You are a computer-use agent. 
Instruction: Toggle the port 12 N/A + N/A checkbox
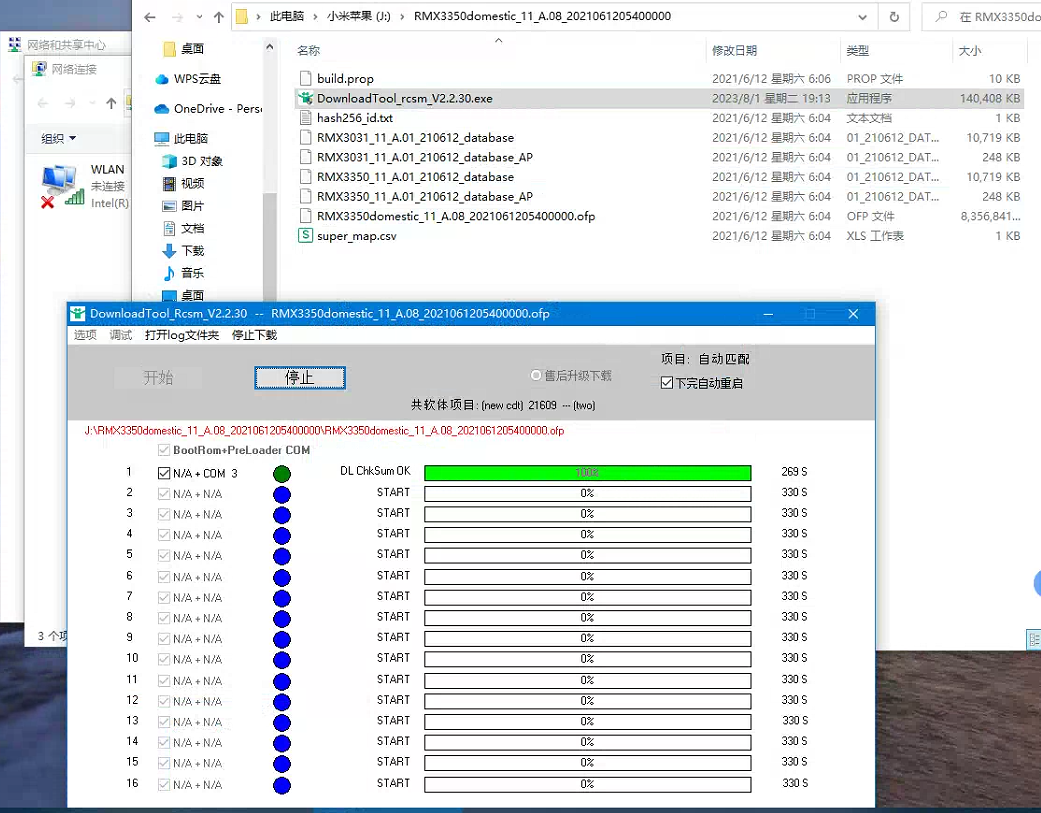(x=164, y=701)
